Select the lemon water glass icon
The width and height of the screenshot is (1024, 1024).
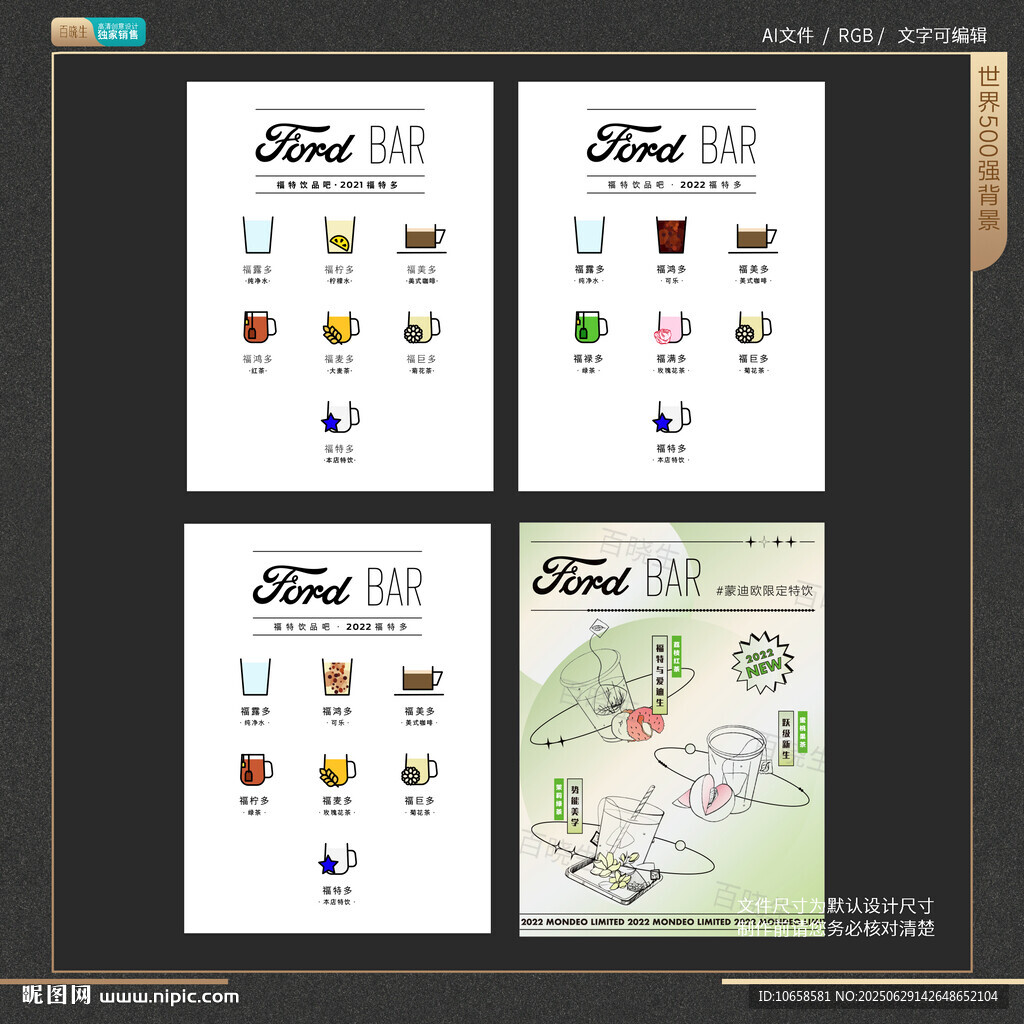click(340, 235)
